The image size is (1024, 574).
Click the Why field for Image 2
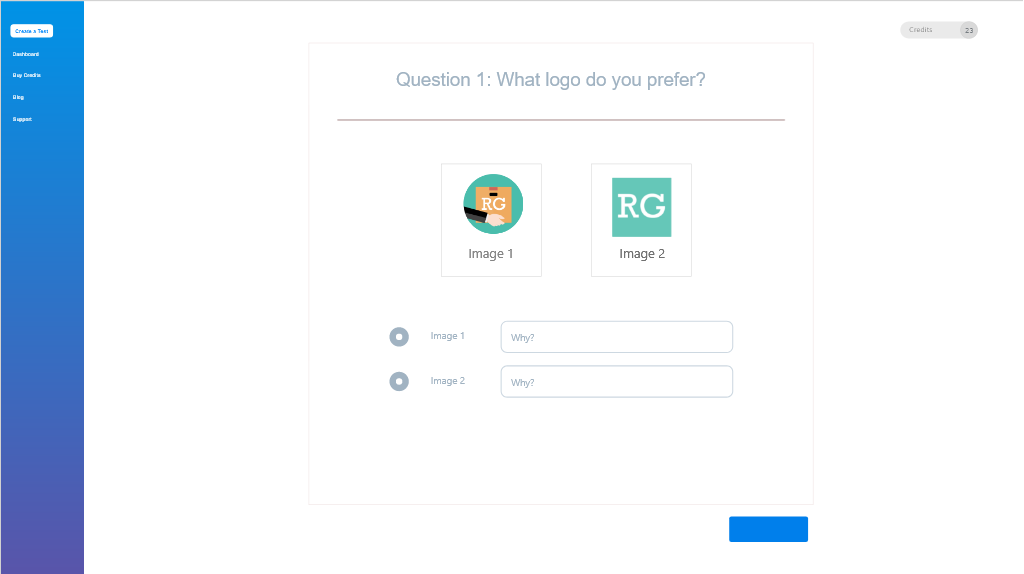point(616,382)
